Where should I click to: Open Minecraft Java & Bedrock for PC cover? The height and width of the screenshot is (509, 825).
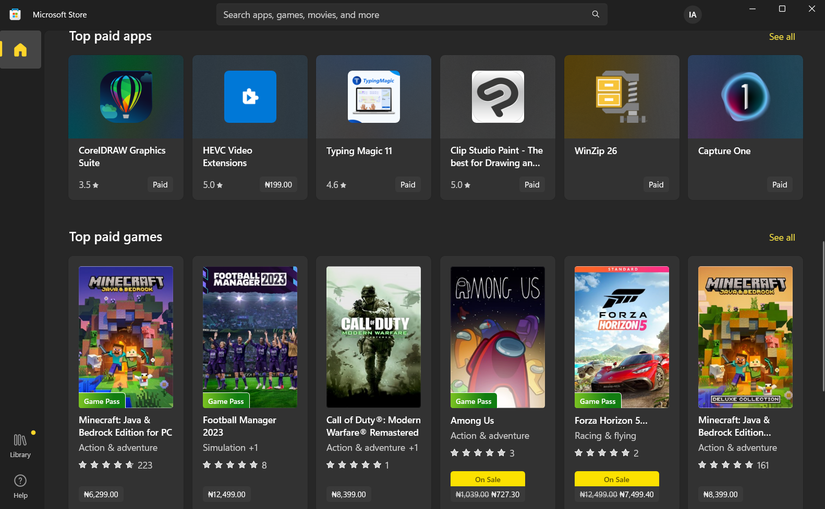point(126,337)
